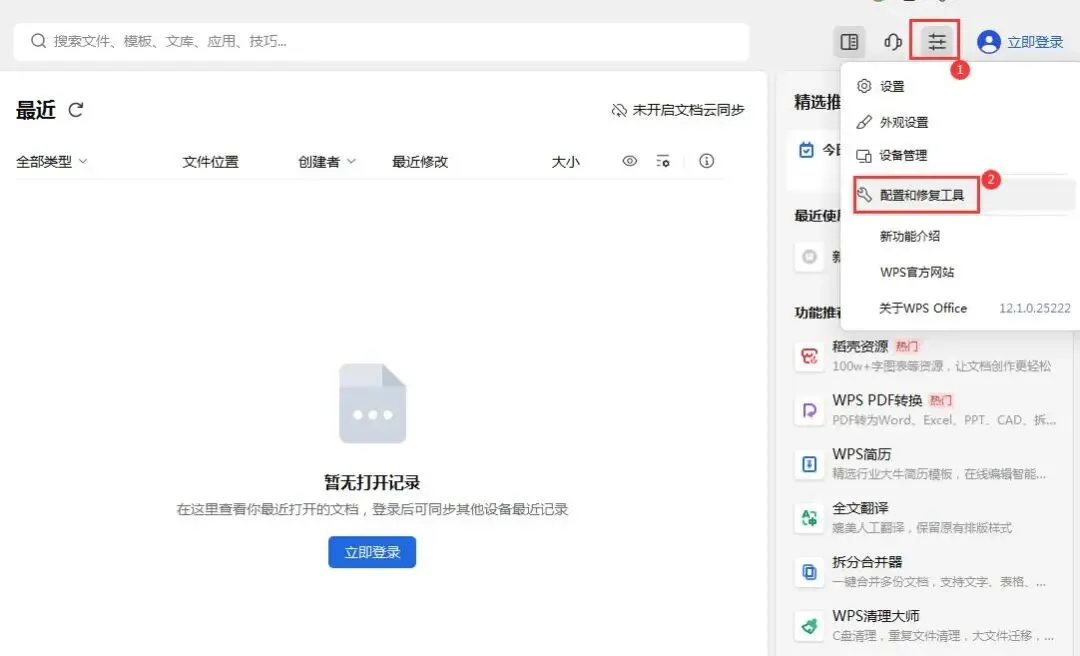Sort by 文件位置 column header
Image resolution: width=1080 pixels, height=656 pixels.
(210, 162)
